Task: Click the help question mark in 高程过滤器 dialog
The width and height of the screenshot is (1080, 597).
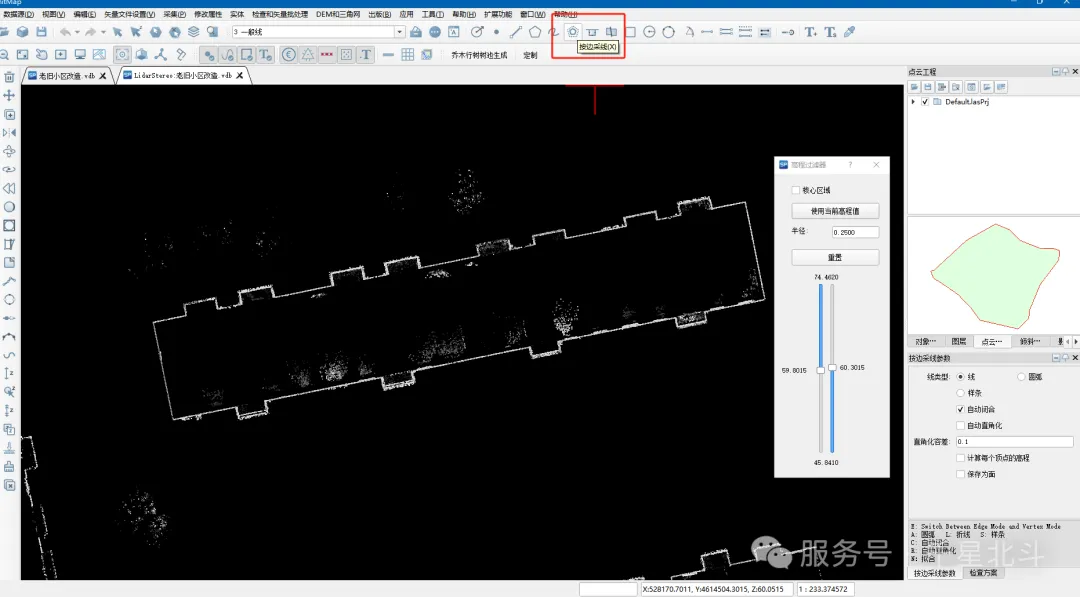Action: [x=850, y=165]
